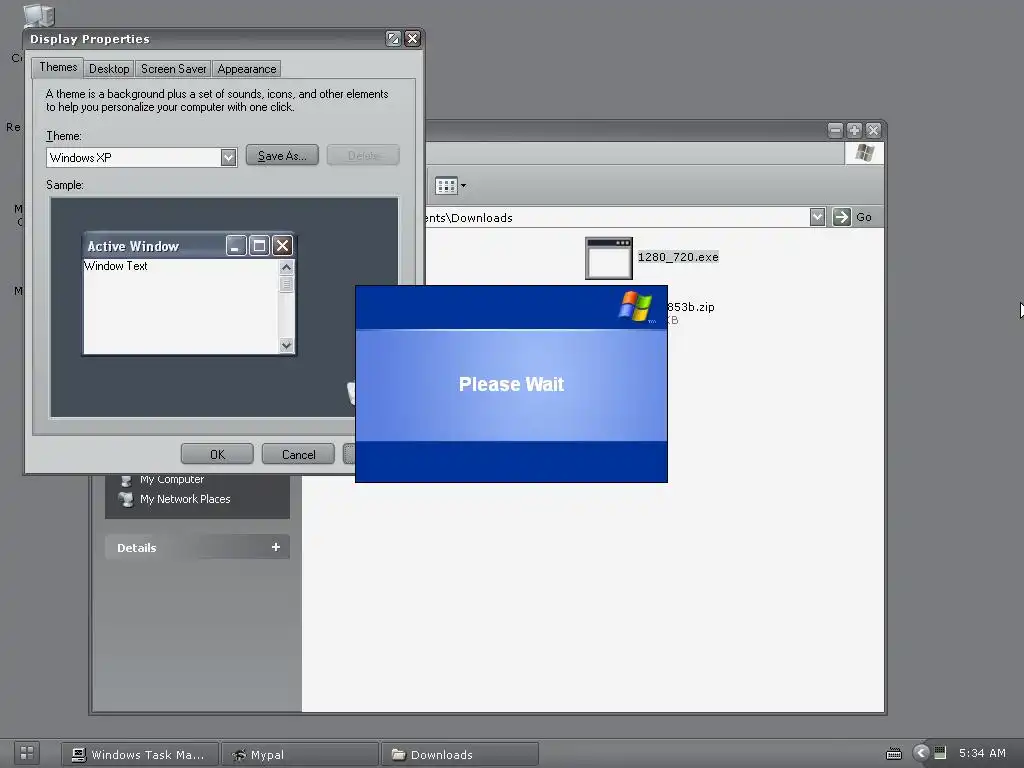Click the green monitor tray icon

tap(940, 753)
